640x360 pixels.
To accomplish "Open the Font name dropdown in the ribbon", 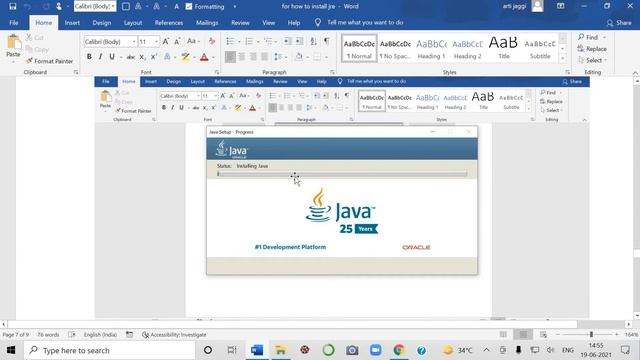I will pyautogui.click(x=134, y=42).
